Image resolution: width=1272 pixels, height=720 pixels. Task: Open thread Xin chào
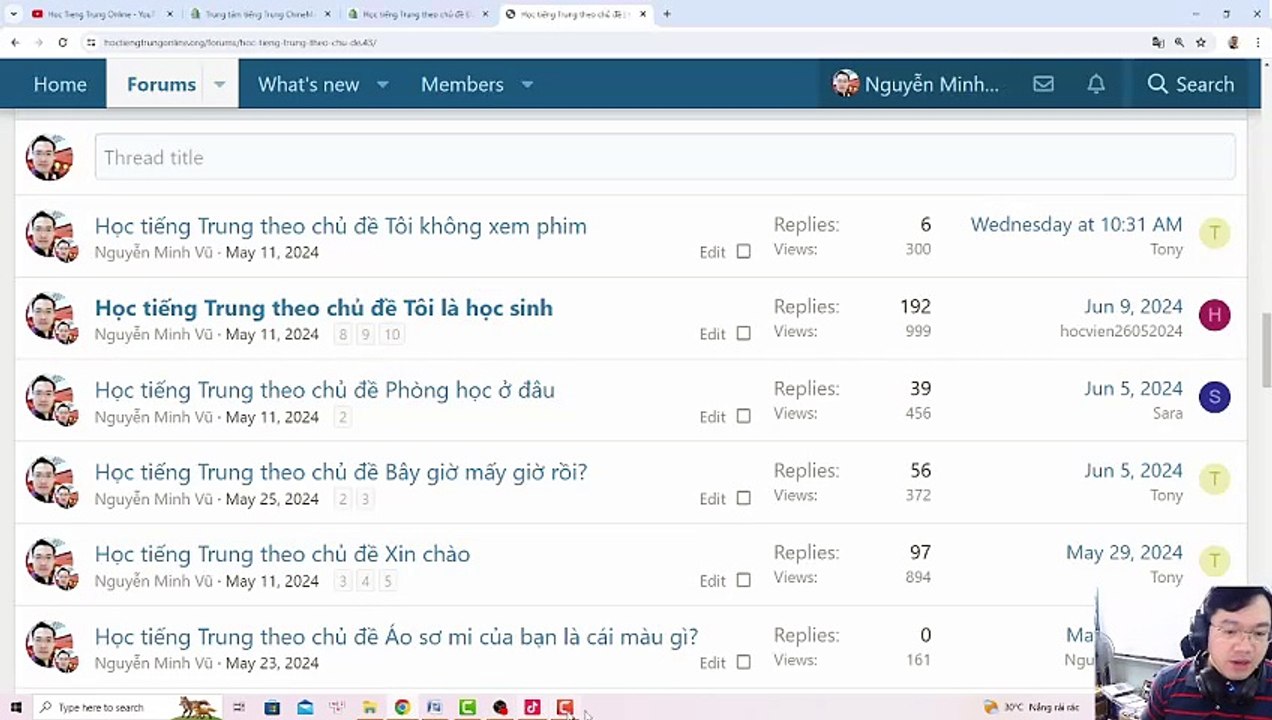coord(282,554)
